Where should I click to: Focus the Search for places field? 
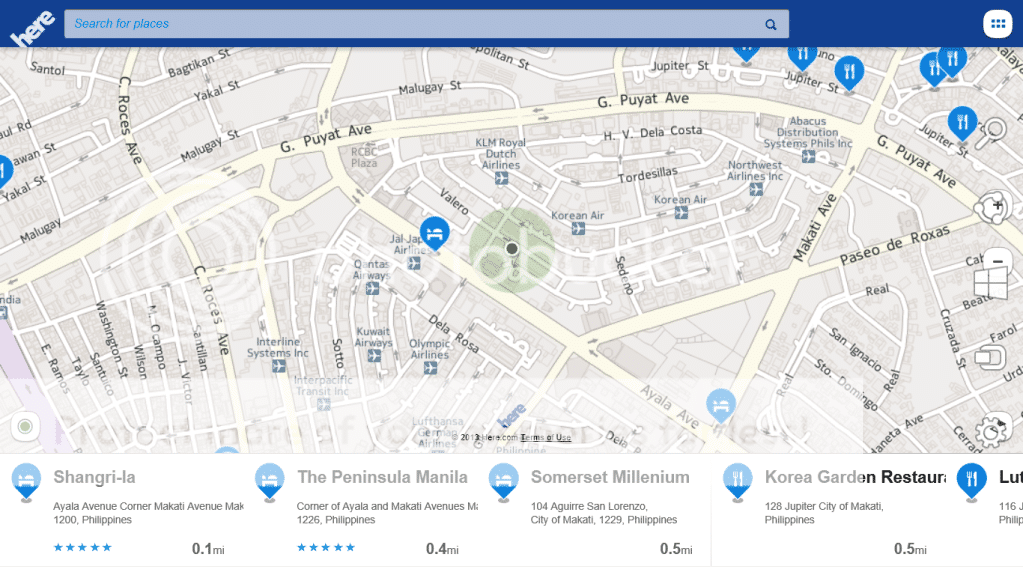[x=410, y=24]
